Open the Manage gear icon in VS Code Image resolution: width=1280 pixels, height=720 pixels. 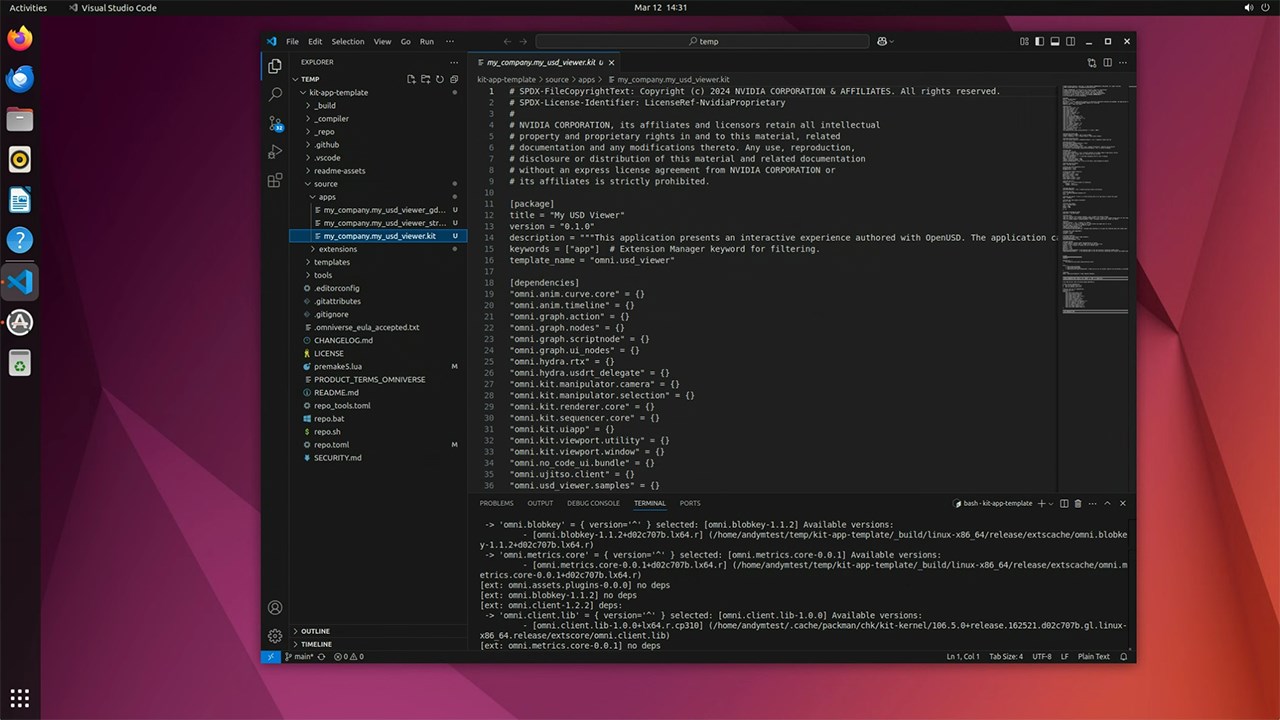[x=275, y=636]
